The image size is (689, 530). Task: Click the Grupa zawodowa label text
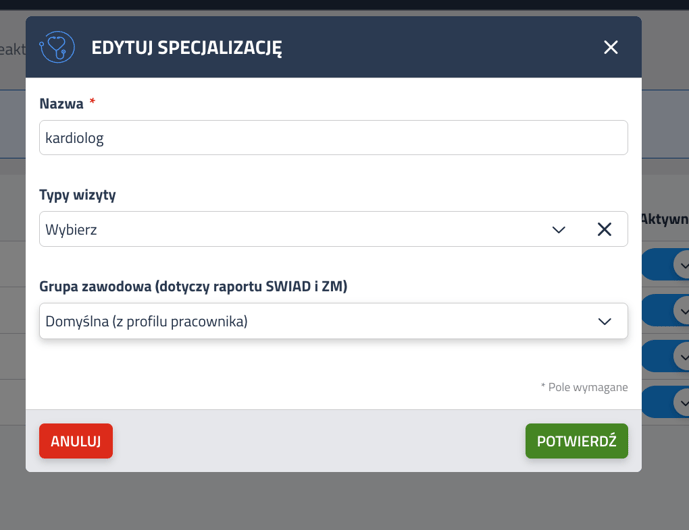[x=193, y=287]
